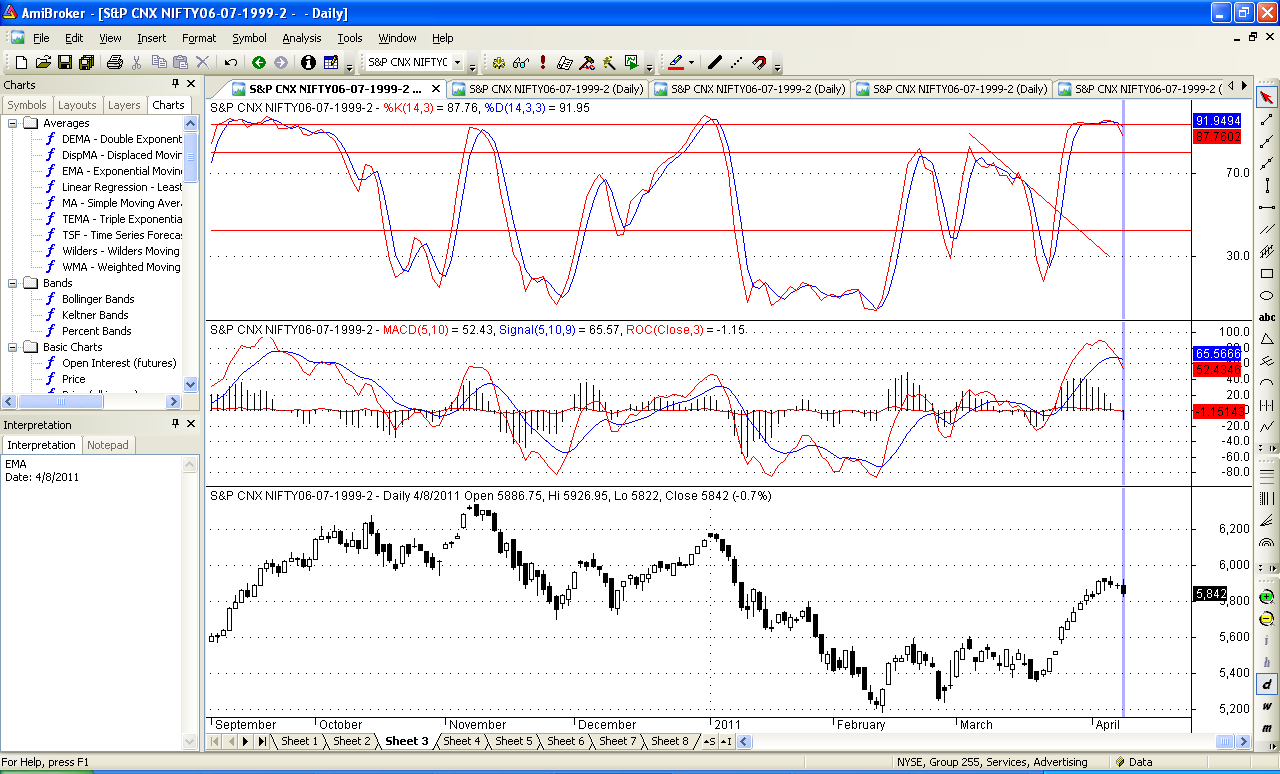1280x774 pixels.
Task: Collapse the Basic Charts tree folder
Action: pyautogui.click(x=13, y=347)
